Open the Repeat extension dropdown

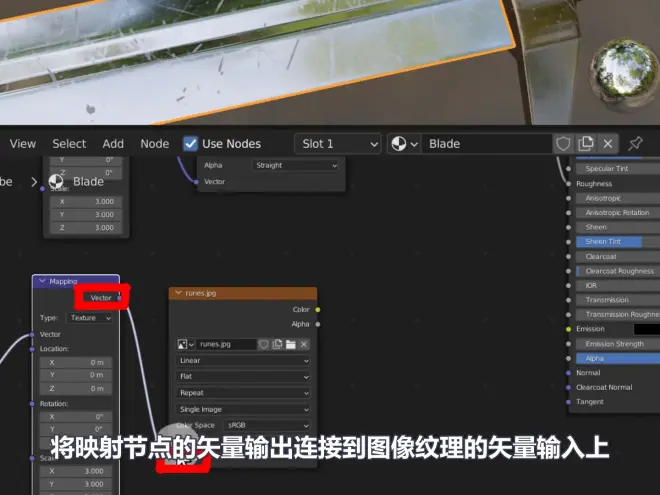point(243,393)
